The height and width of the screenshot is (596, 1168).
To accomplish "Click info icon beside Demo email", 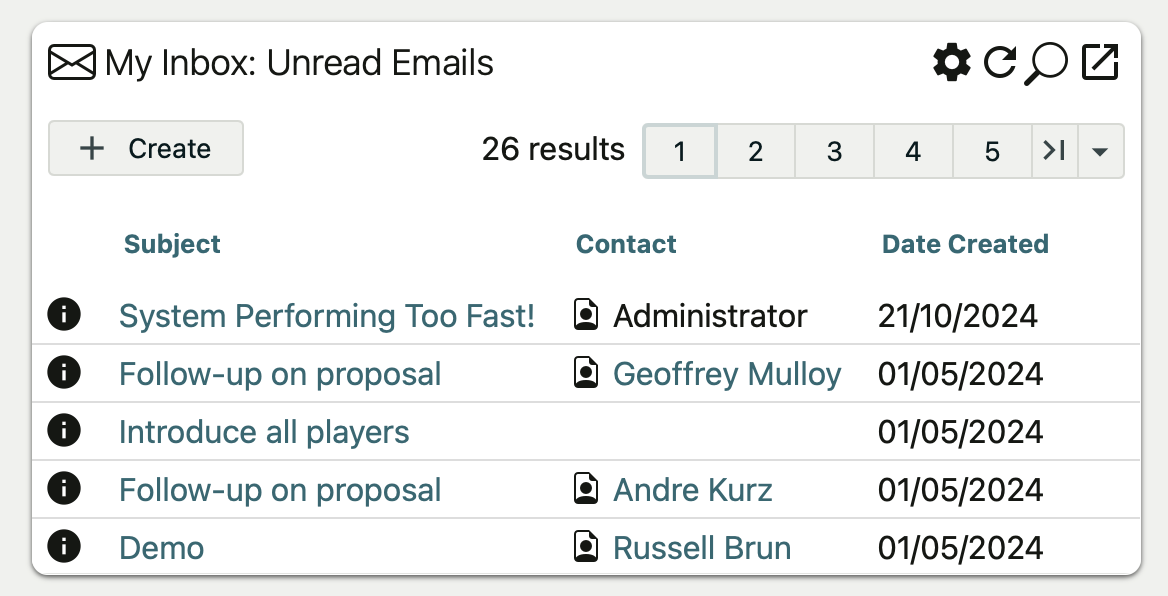I will [64, 547].
